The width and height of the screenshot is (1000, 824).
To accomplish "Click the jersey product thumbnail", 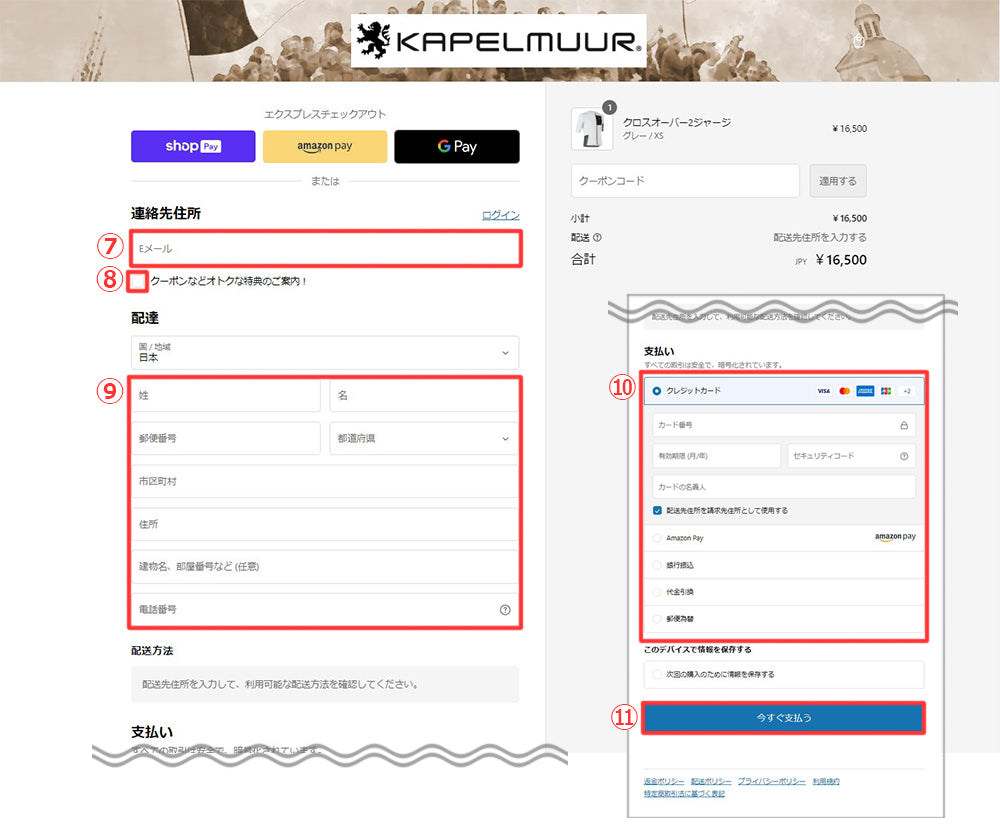I will (591, 129).
